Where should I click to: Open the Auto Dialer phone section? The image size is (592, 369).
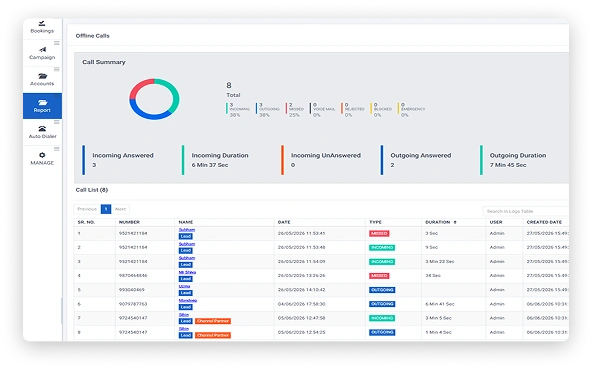[42, 132]
